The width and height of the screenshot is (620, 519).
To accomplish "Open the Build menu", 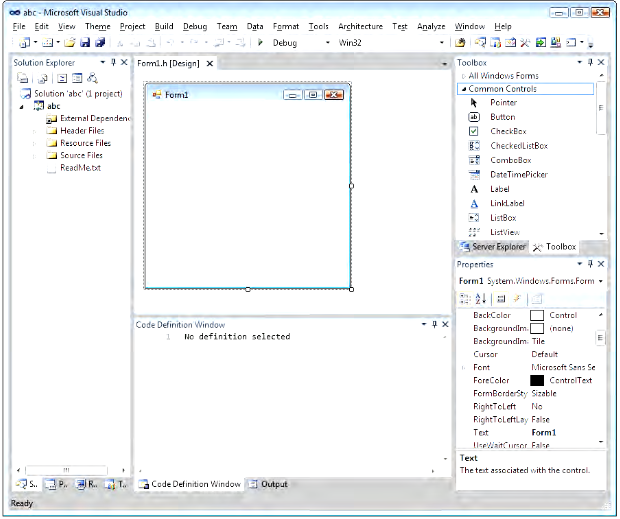I will click(164, 26).
